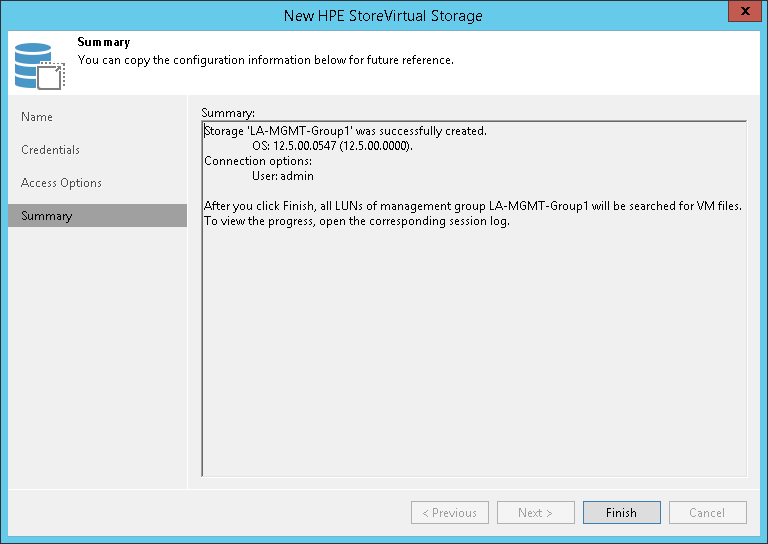The image size is (768, 544).
Task: Click the Previous button
Action: 450,512
